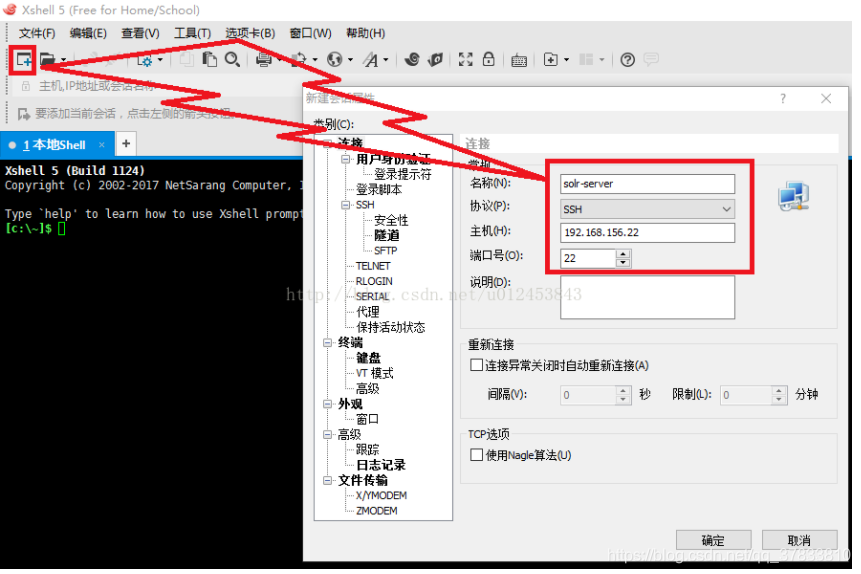The image size is (861, 574).
Task: Open the gear icon dropdown arrow
Action: tap(160, 60)
